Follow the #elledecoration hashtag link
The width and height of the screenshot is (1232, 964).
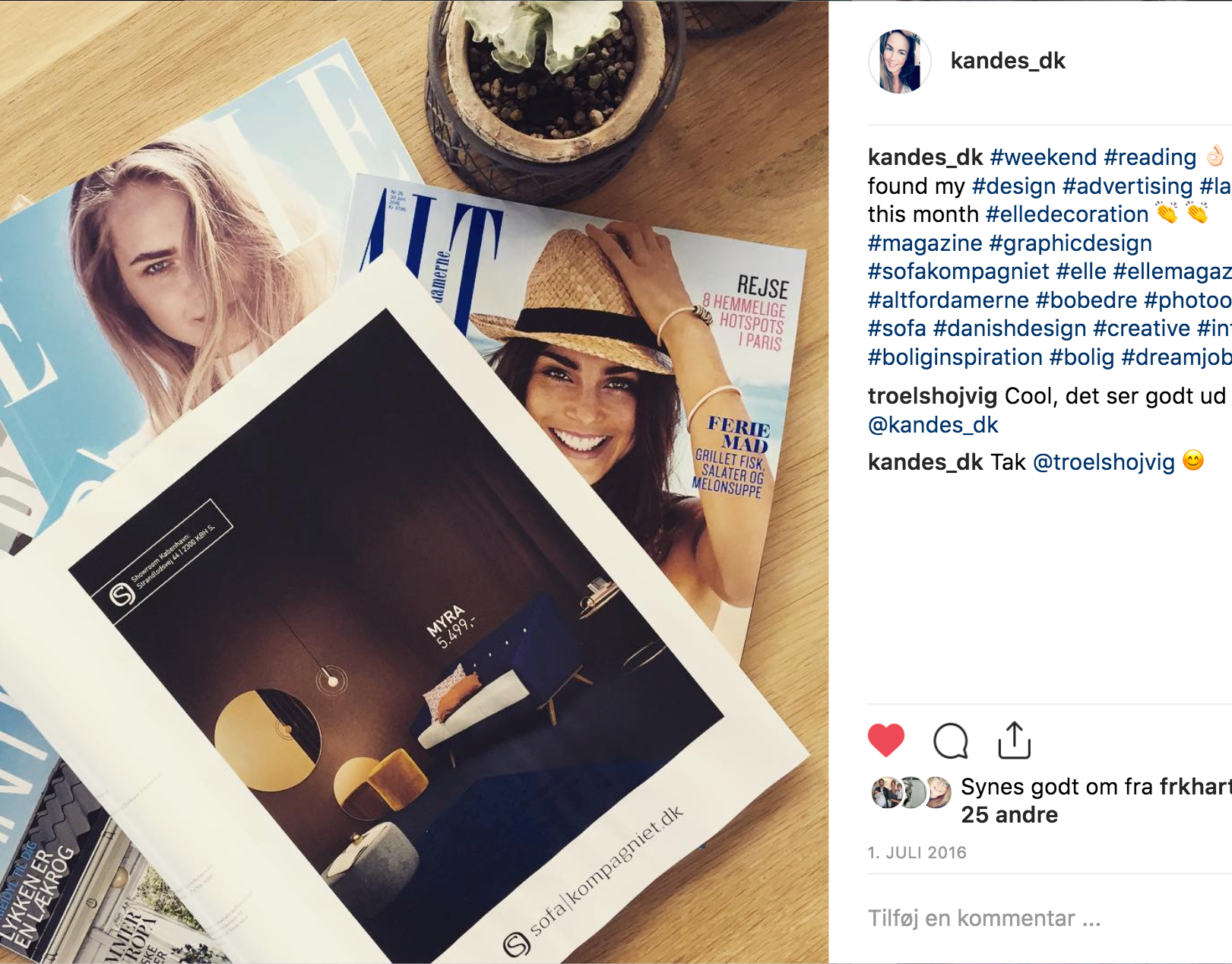click(1067, 214)
